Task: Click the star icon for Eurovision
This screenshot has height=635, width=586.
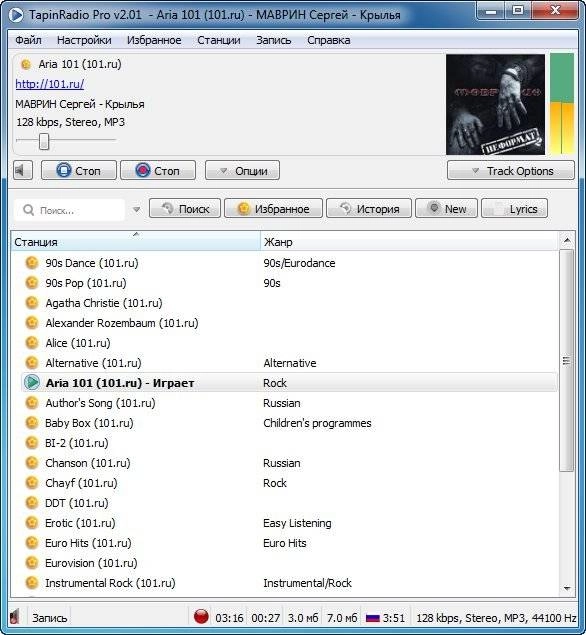Action: (x=32, y=563)
